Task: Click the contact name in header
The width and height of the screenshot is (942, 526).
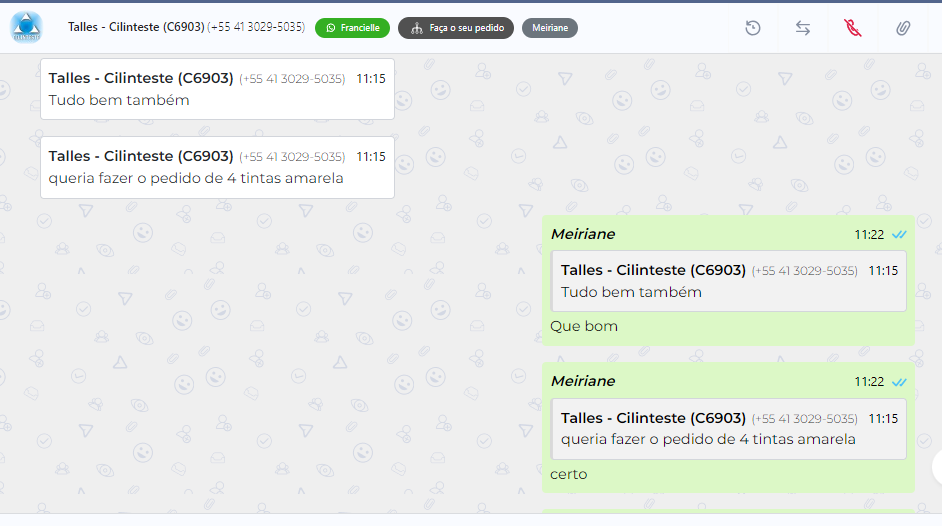Action: [136, 27]
